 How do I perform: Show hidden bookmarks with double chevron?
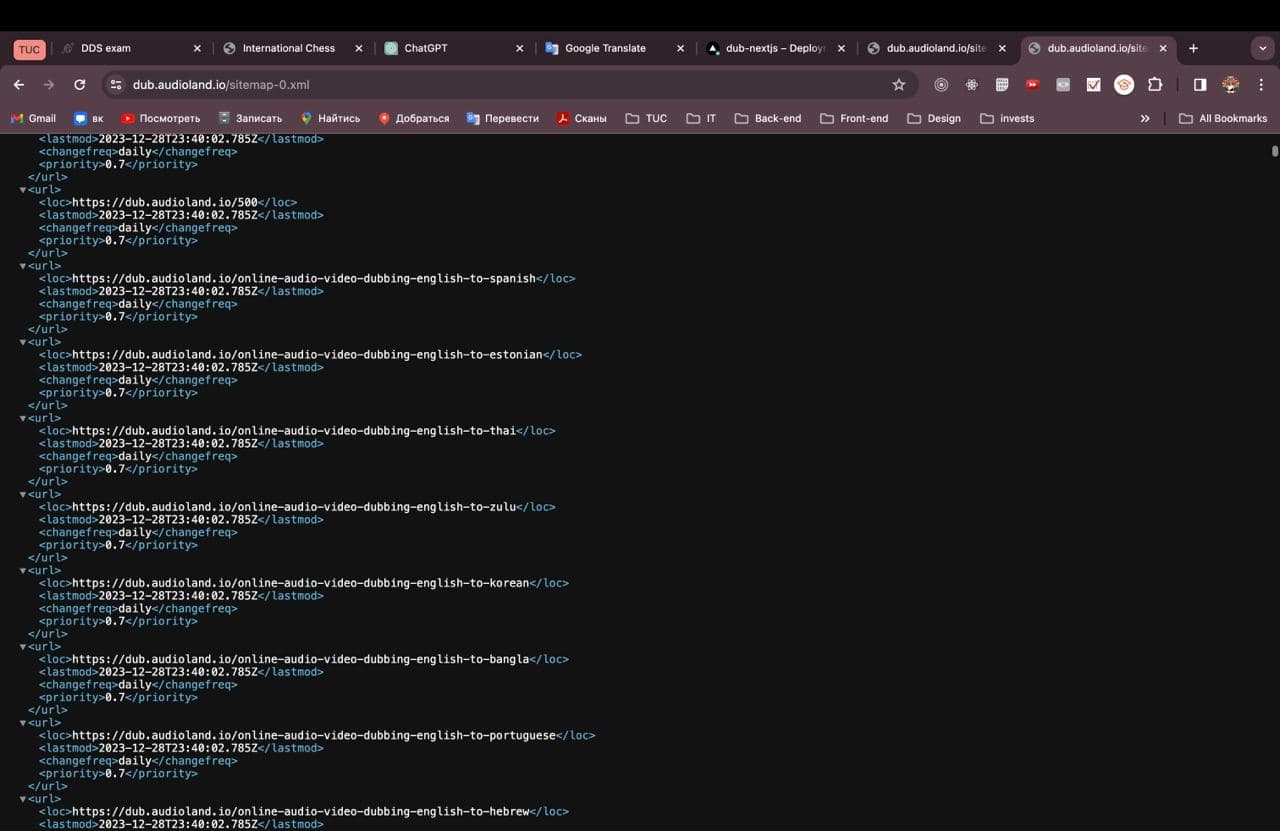[x=1145, y=118]
